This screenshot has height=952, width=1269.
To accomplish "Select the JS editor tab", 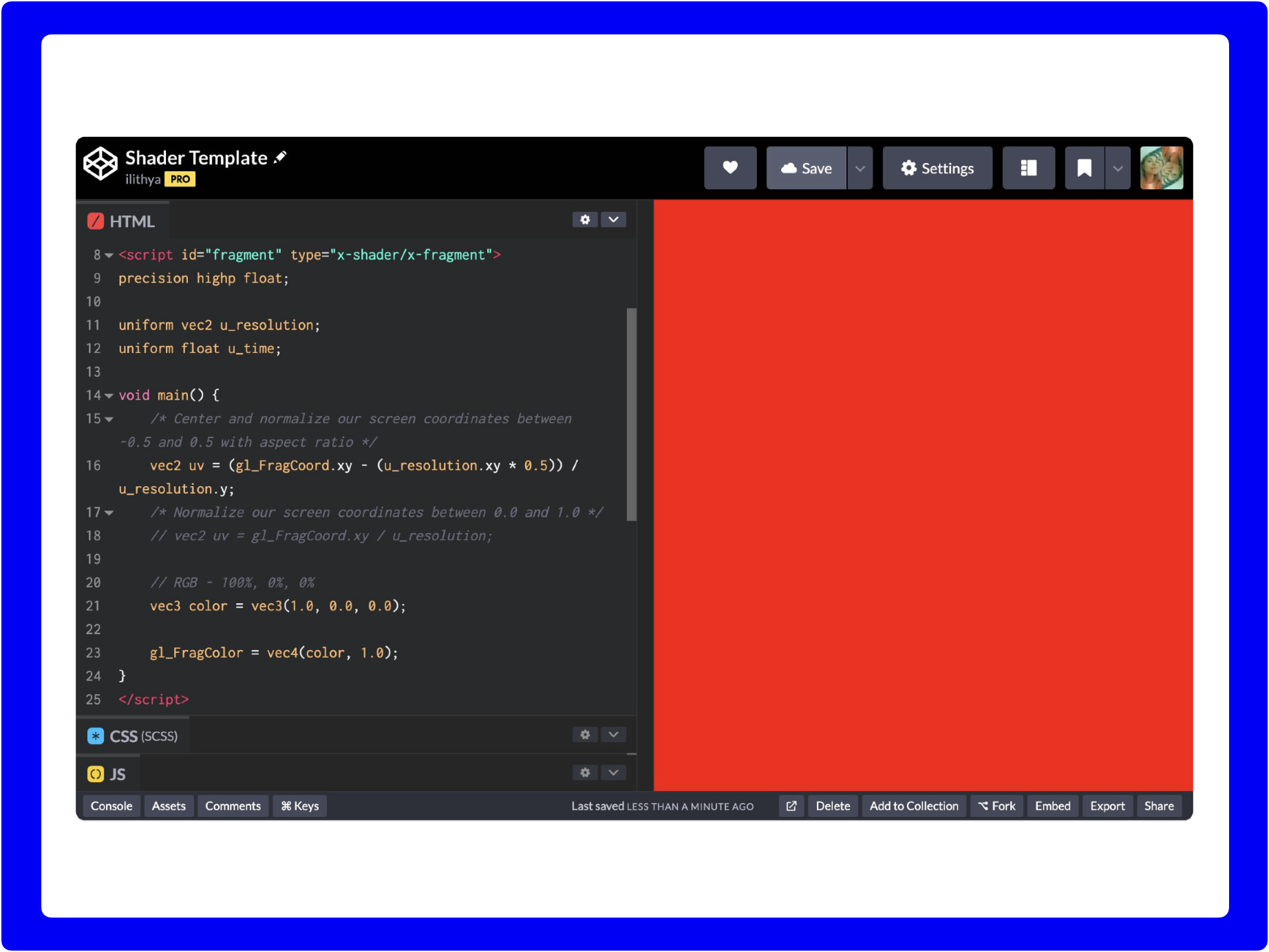I will (x=107, y=774).
